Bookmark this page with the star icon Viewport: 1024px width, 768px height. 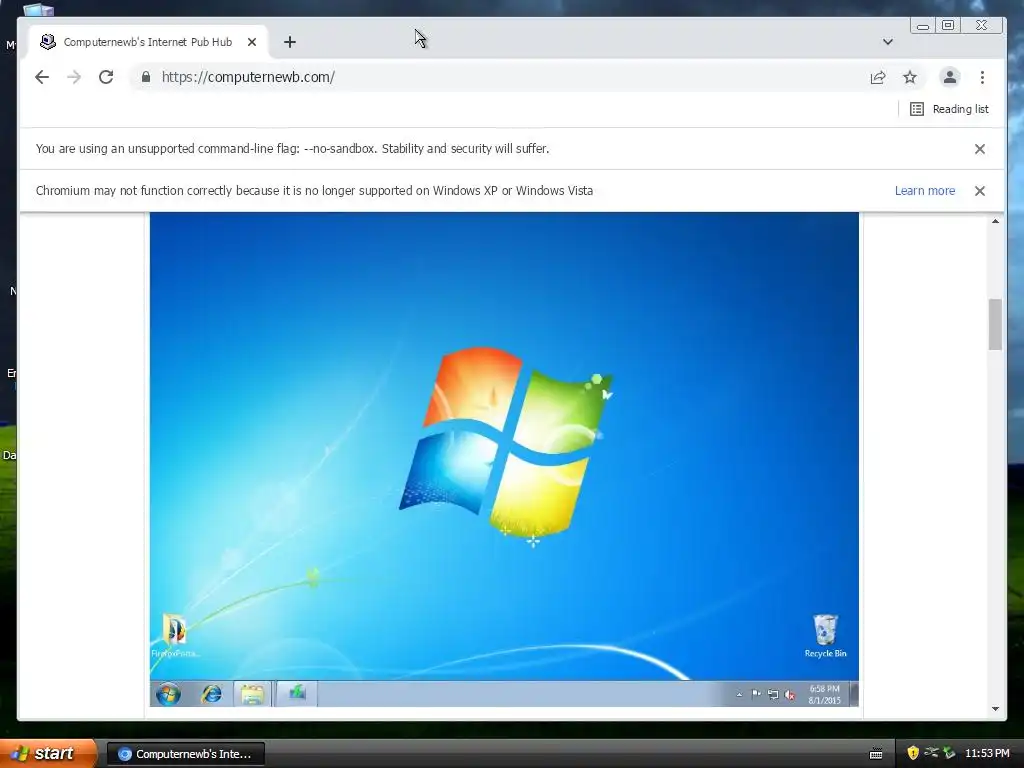coord(910,78)
